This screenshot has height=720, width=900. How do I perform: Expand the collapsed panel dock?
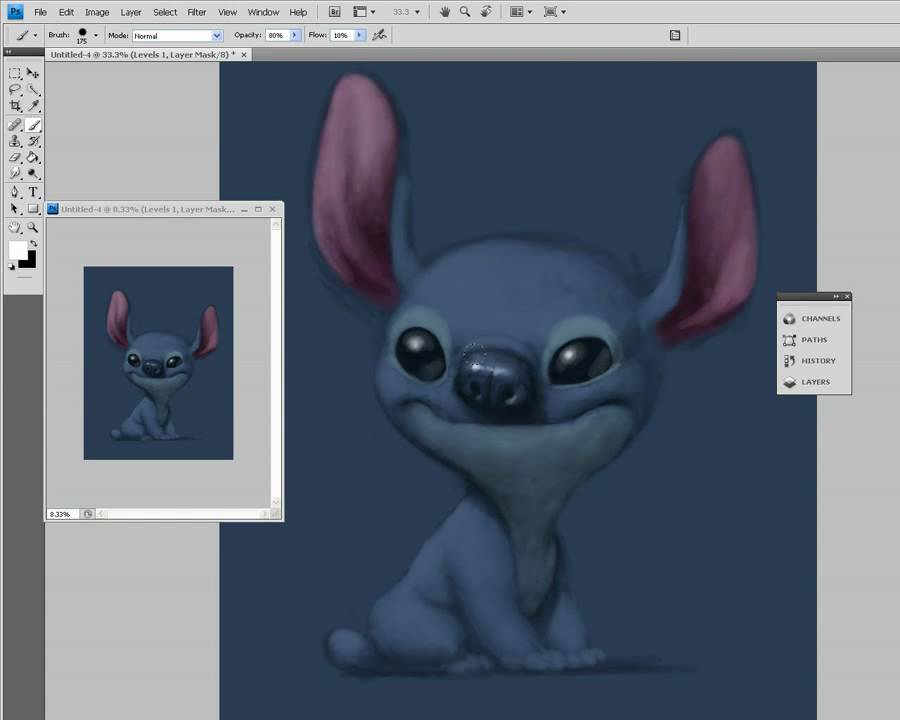836,296
